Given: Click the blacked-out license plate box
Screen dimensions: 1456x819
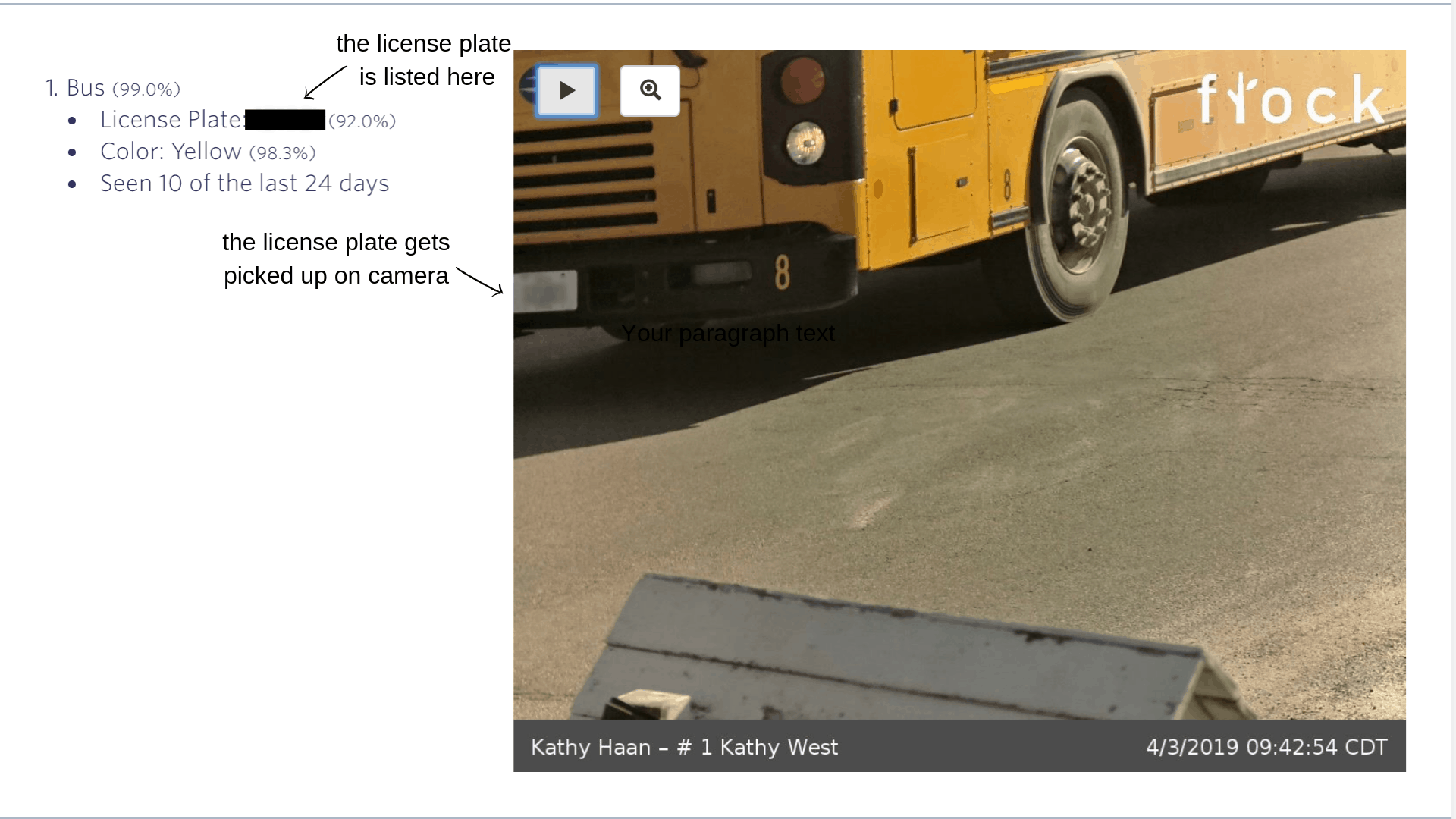Looking at the screenshot, I should point(285,120).
